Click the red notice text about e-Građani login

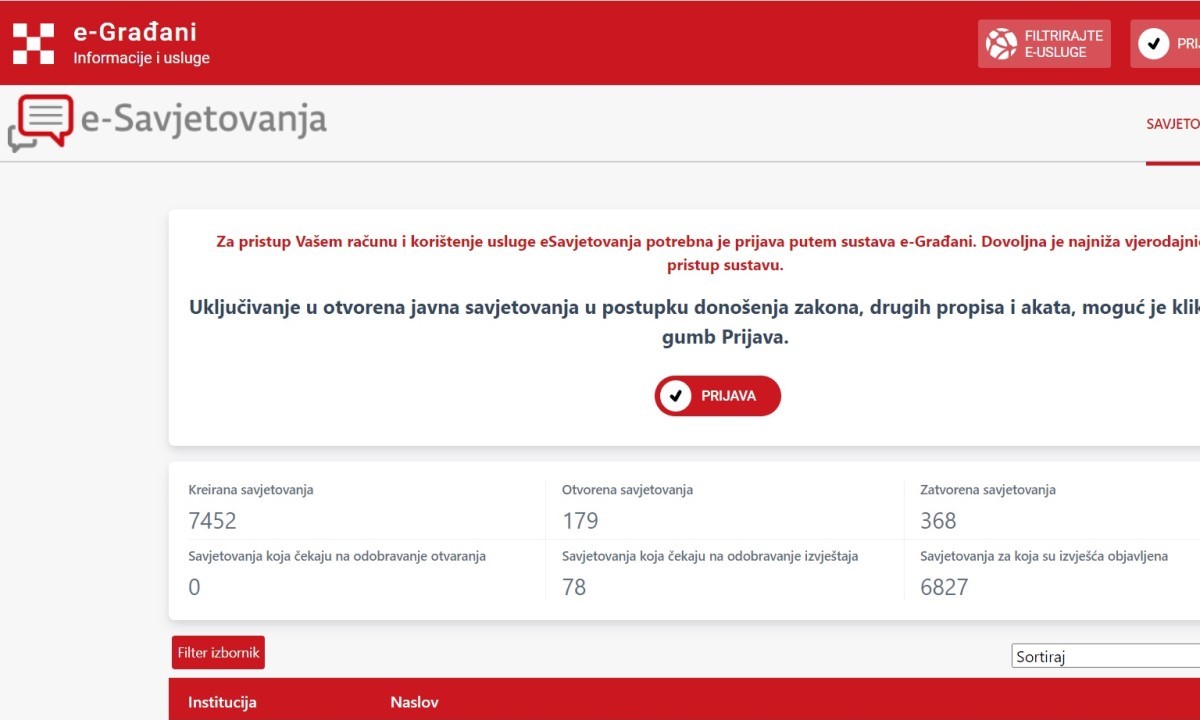tap(708, 253)
